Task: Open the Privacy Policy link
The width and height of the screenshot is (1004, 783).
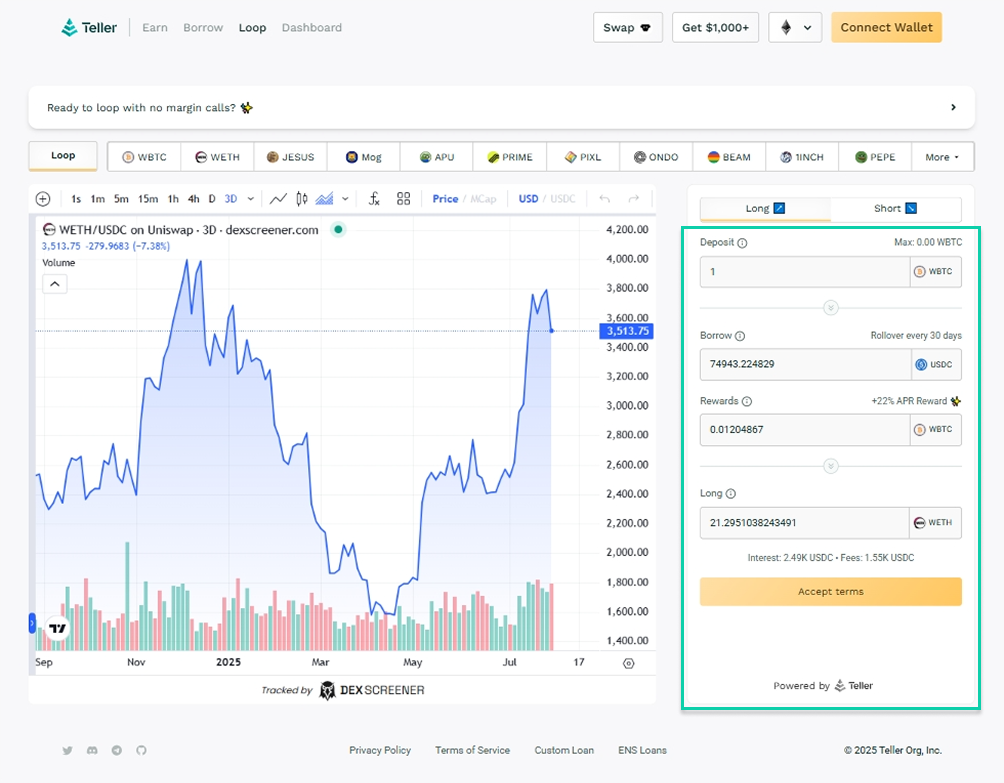Action: (x=380, y=750)
